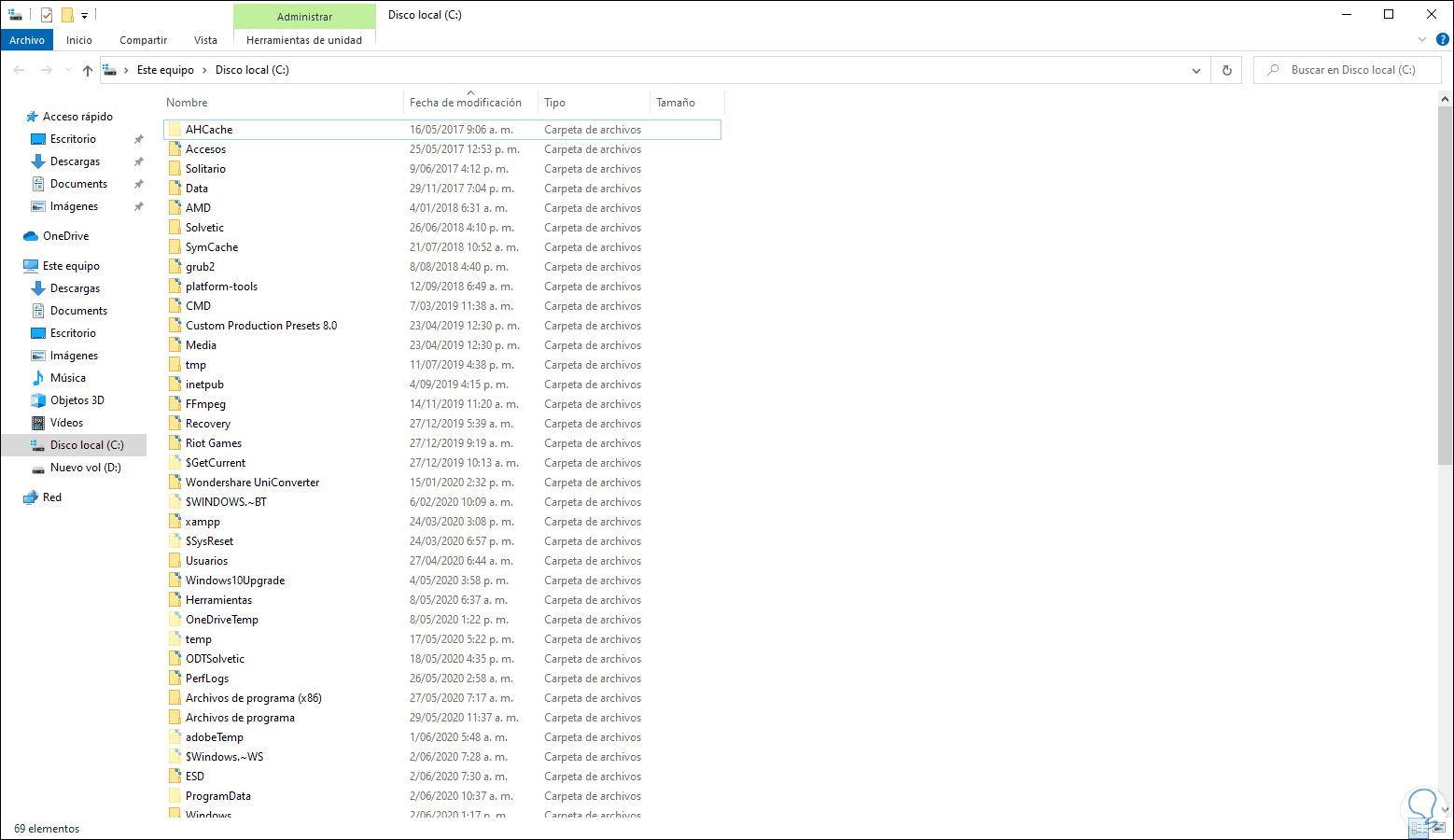Click the Solvetic folder icon
This screenshot has width=1454, height=840.
coord(175,228)
